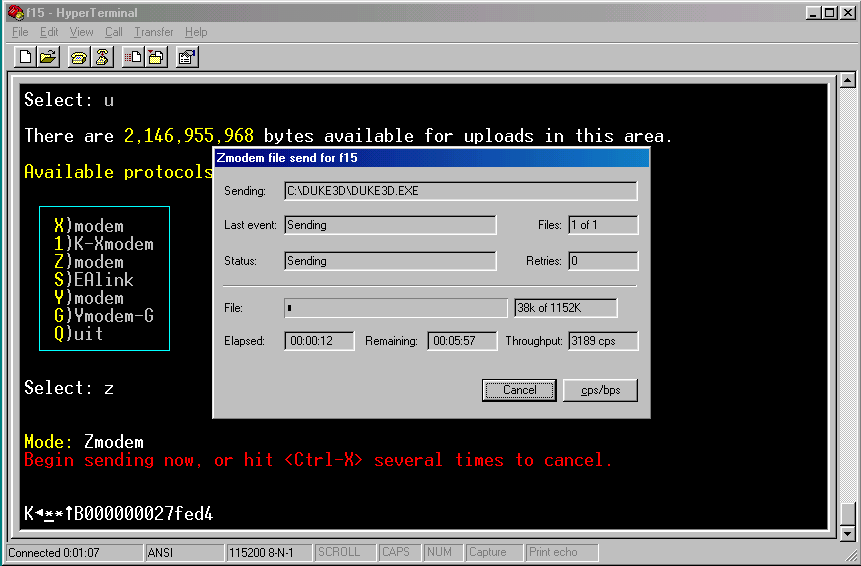Screen dimensions: 861x566
Task: Cancel the Zmodem file transfer
Action: tap(519, 390)
